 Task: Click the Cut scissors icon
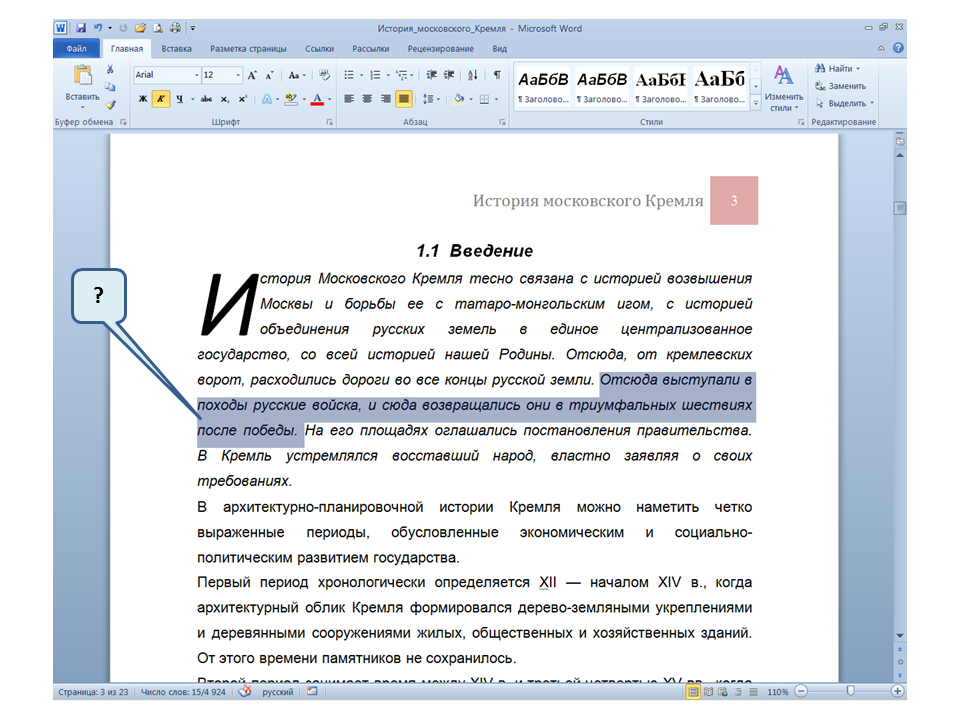tap(110, 71)
